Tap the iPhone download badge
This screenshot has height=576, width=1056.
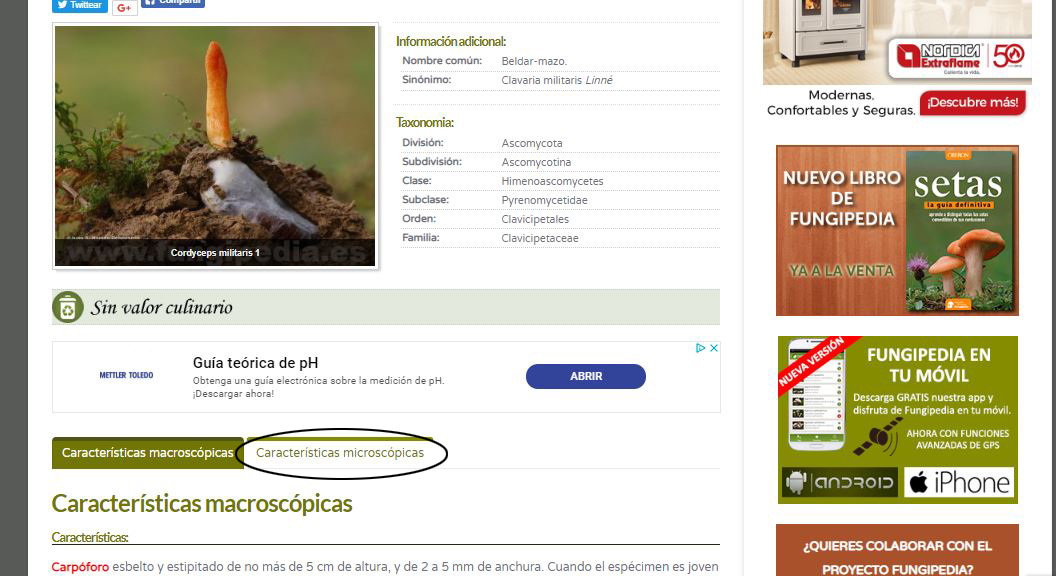point(959,483)
